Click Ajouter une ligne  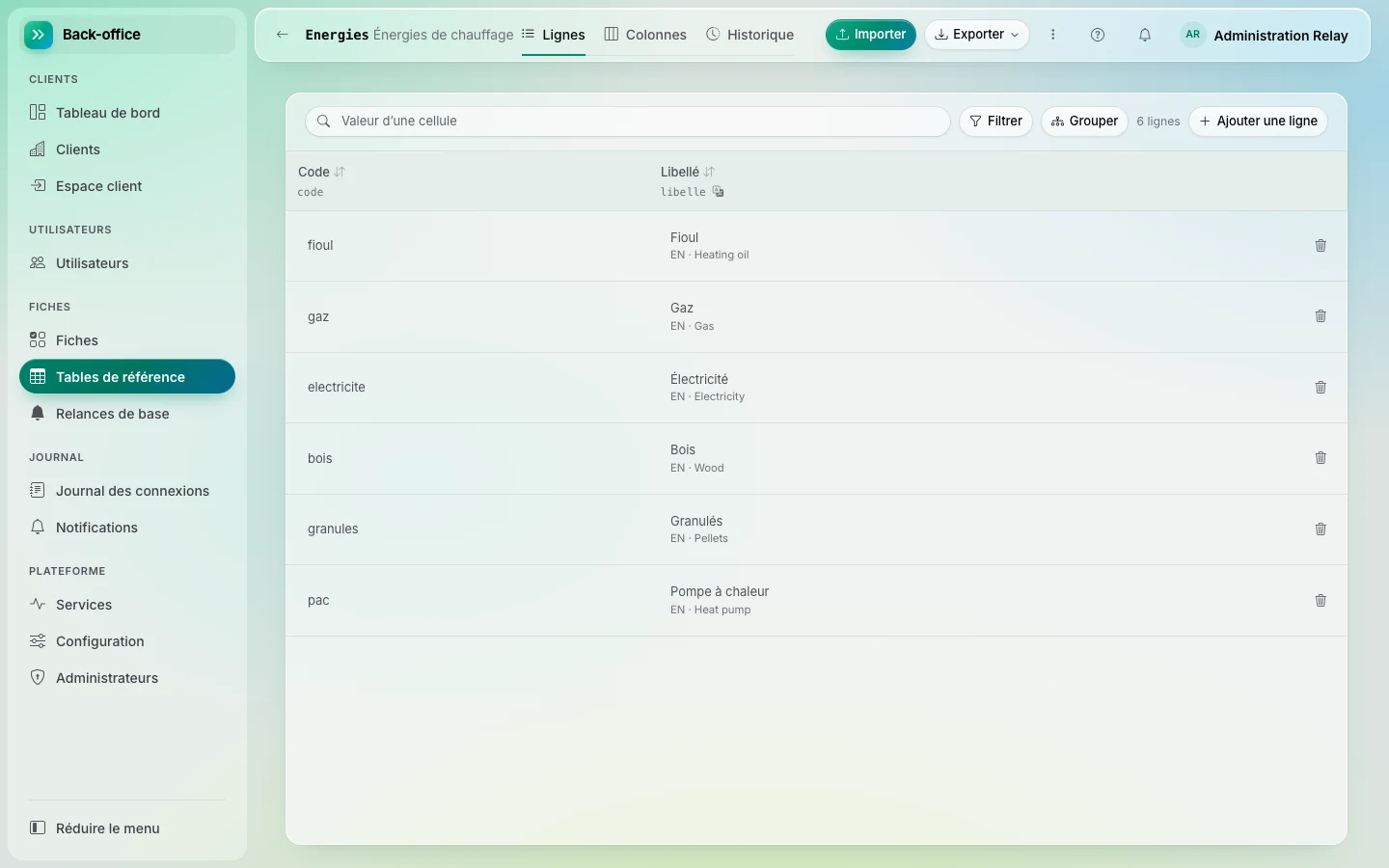[x=1259, y=122]
